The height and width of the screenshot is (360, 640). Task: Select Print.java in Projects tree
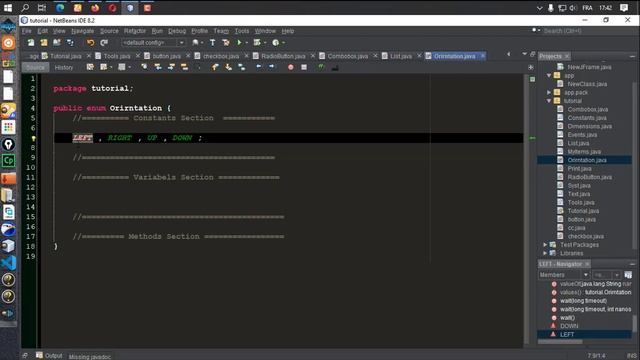[x=579, y=169]
